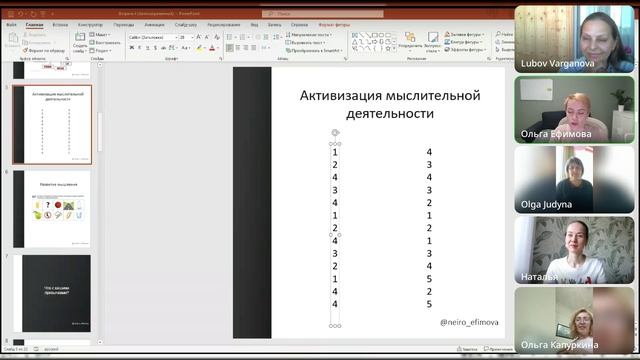
Task: Click the Olga Judyna video tile
Action: [x=574, y=180]
